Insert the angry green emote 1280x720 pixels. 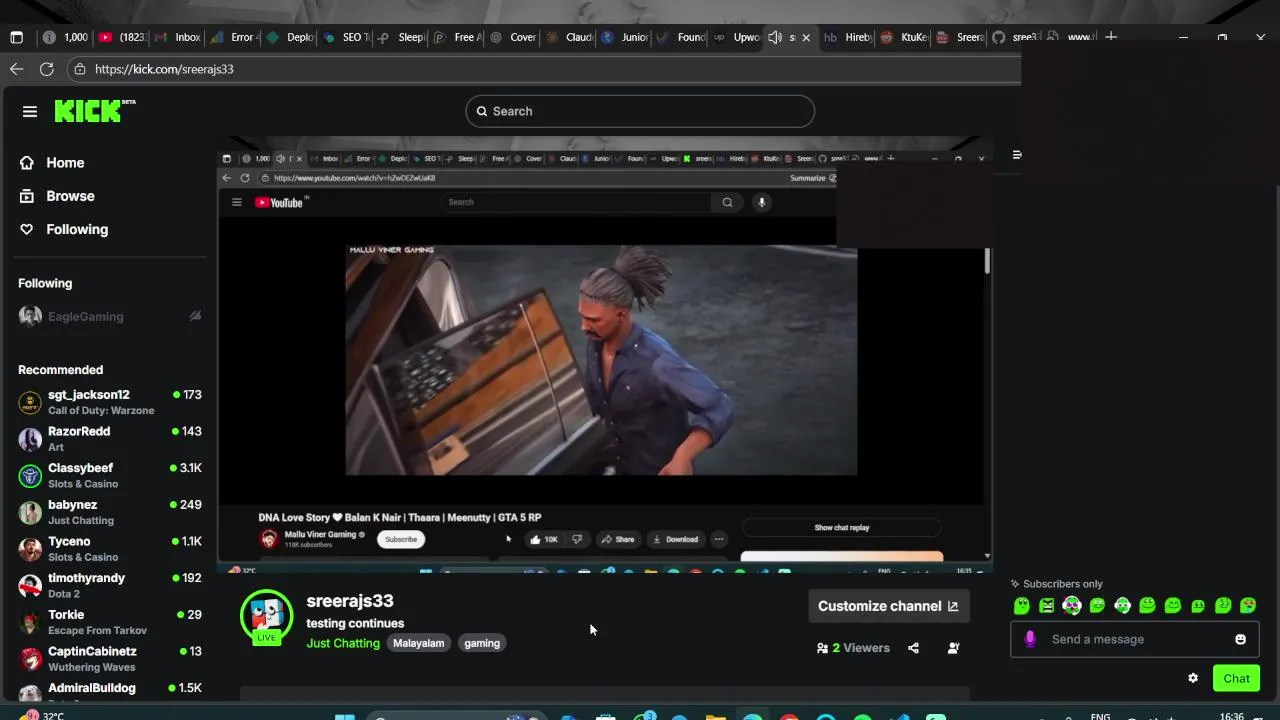[x=1047, y=606]
